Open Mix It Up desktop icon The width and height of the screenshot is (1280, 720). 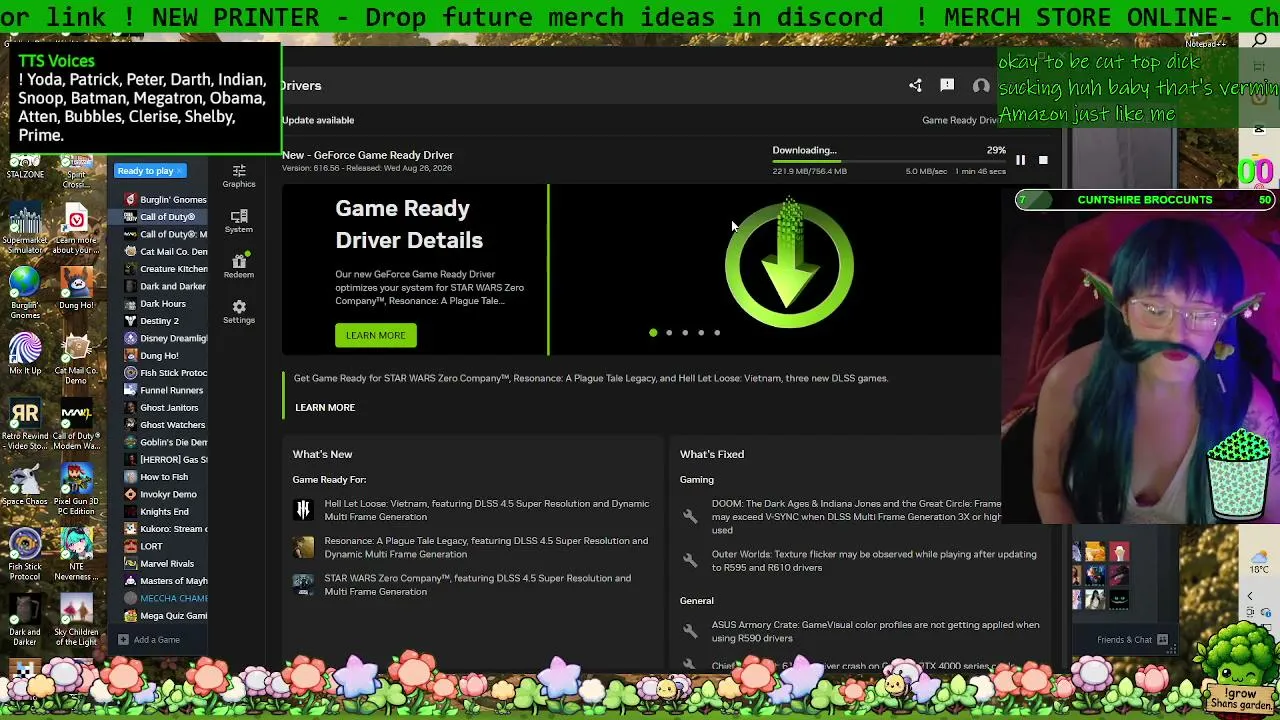click(x=25, y=355)
